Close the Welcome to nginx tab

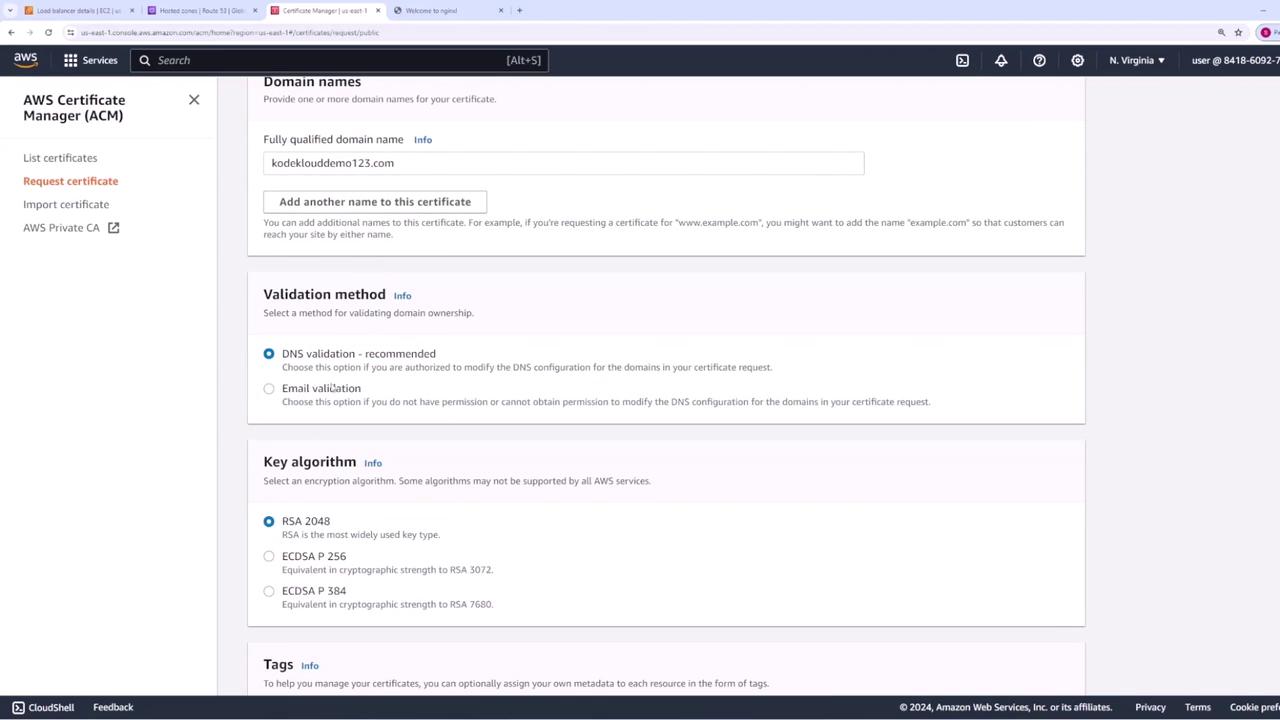tap(501, 11)
